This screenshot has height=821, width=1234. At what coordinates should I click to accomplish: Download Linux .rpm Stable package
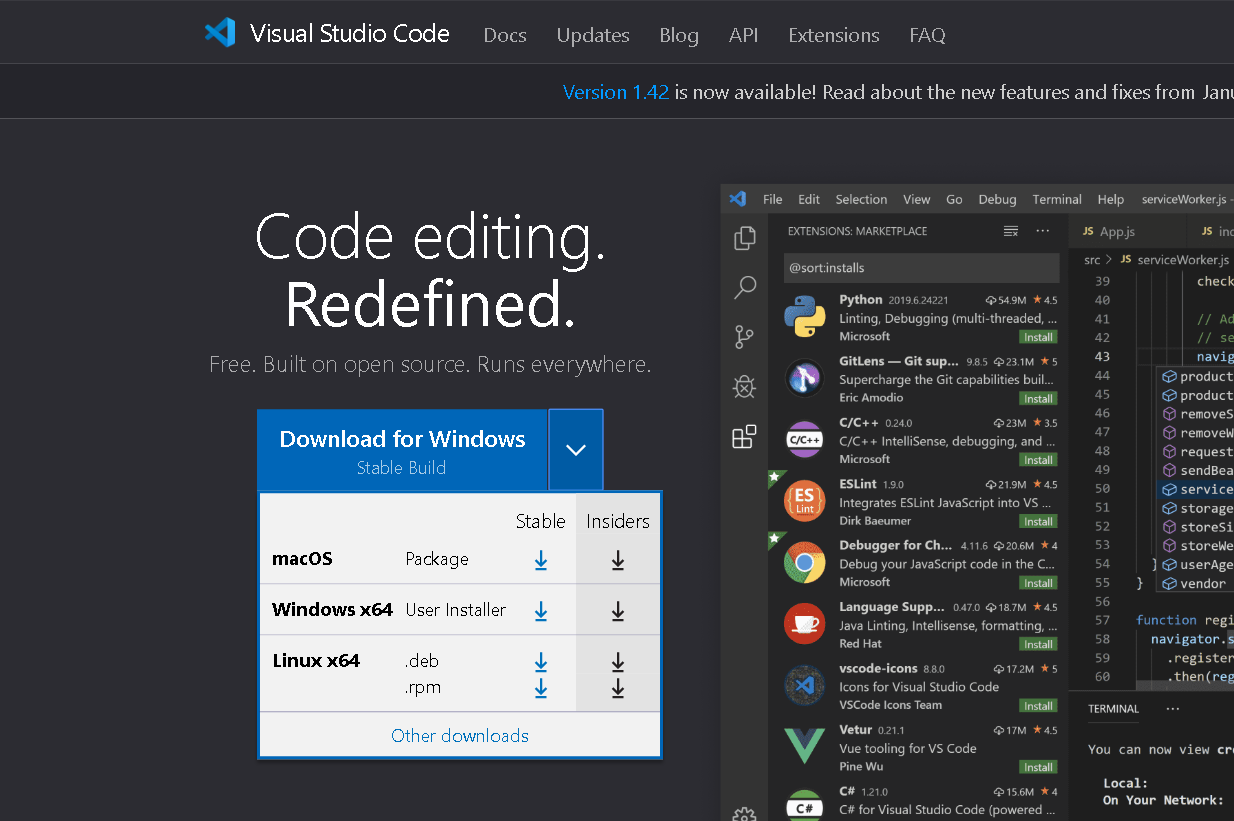point(541,687)
